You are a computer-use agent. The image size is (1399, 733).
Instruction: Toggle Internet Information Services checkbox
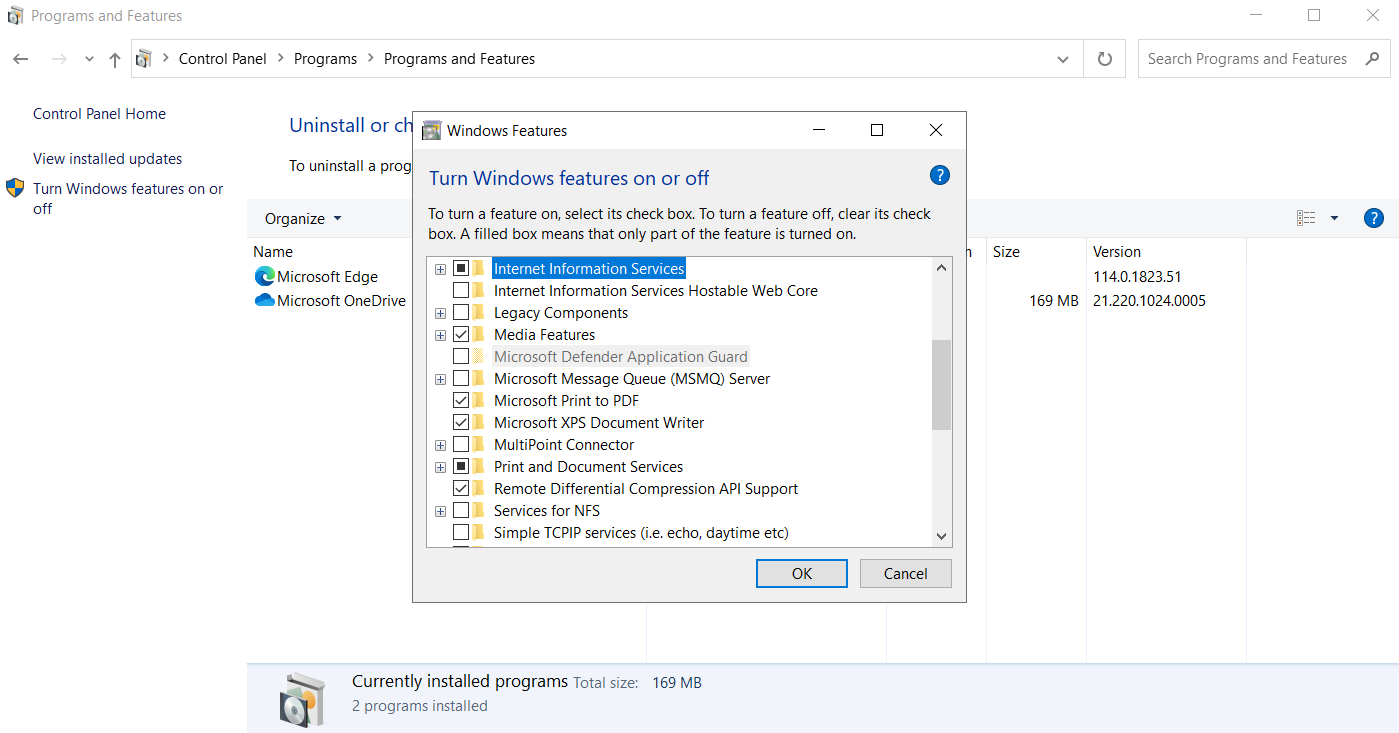pos(461,269)
